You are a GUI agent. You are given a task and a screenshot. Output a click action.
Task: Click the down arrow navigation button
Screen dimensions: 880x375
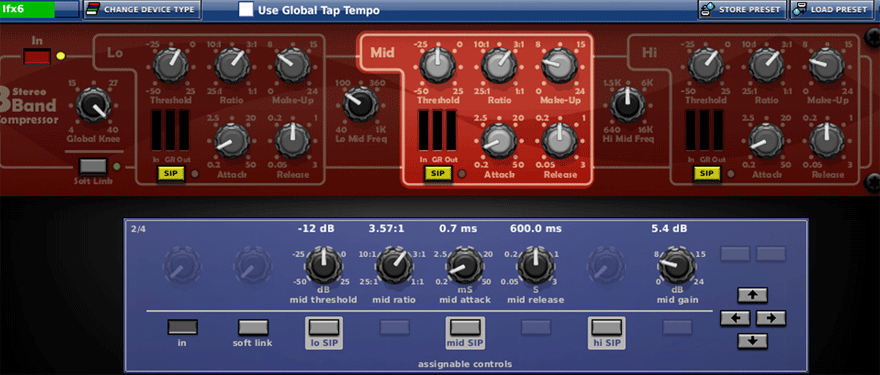tap(752, 341)
